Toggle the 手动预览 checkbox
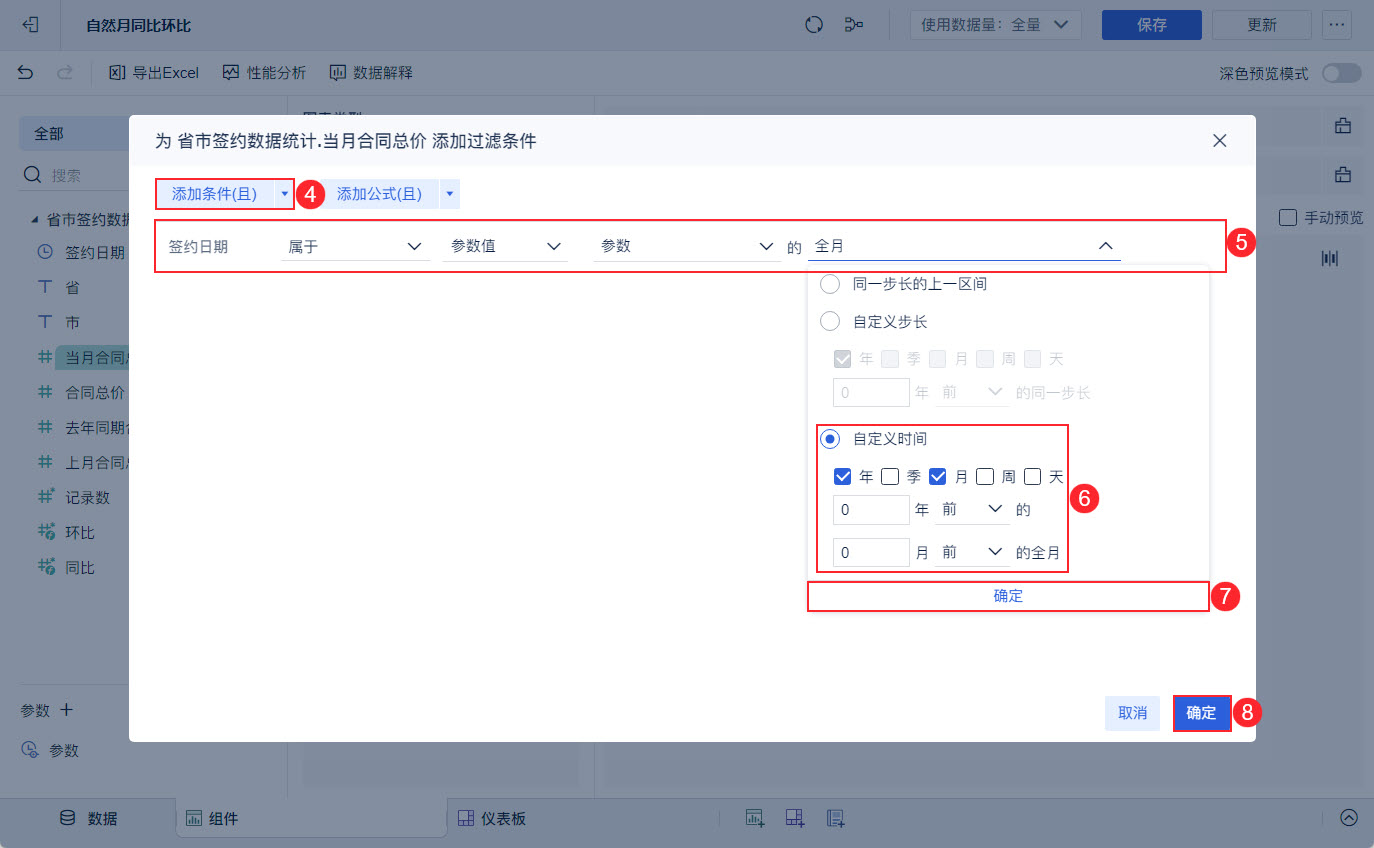The height and width of the screenshot is (848, 1374). click(1287, 217)
